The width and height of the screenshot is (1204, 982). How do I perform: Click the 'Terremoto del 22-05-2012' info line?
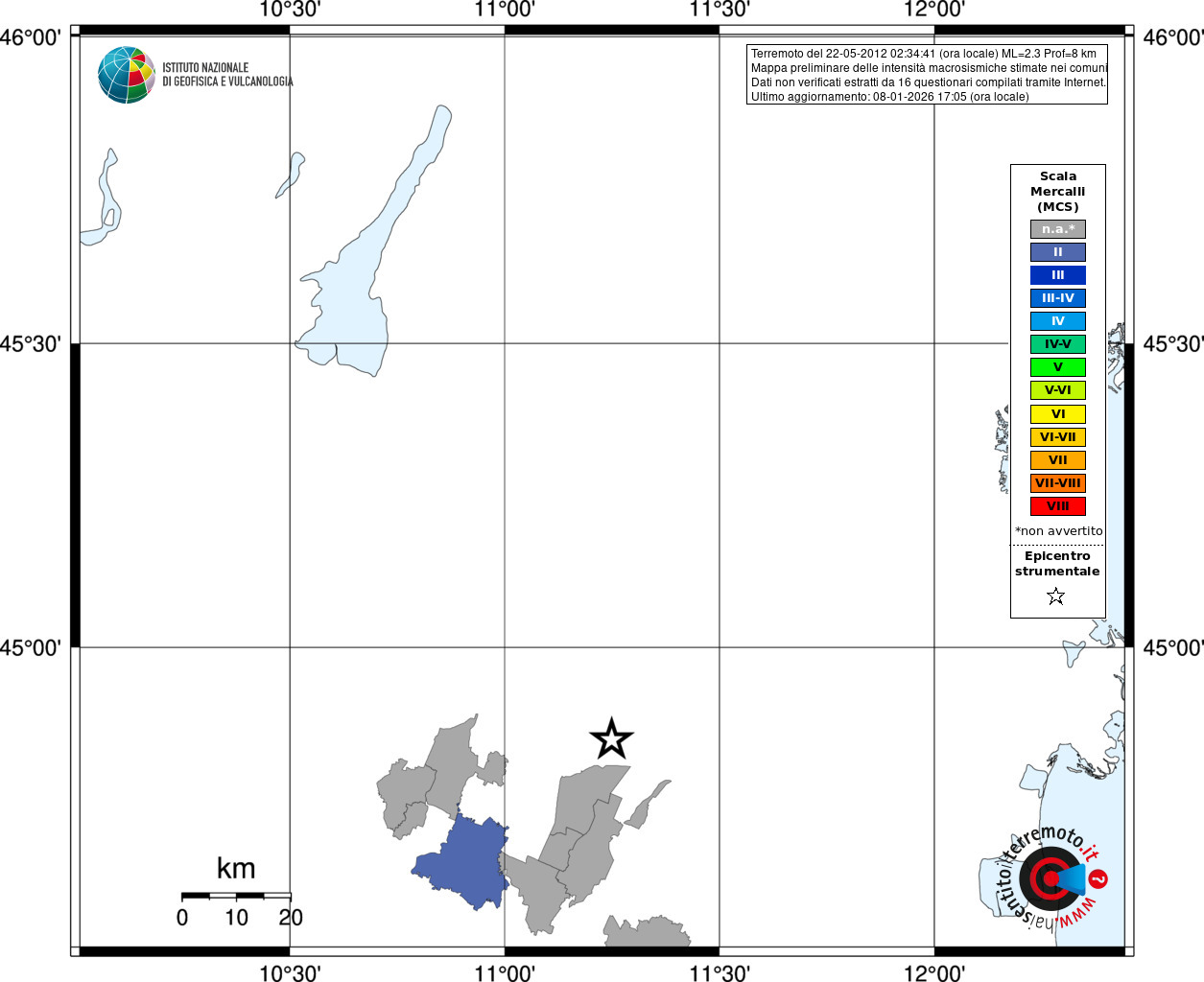coord(924,54)
